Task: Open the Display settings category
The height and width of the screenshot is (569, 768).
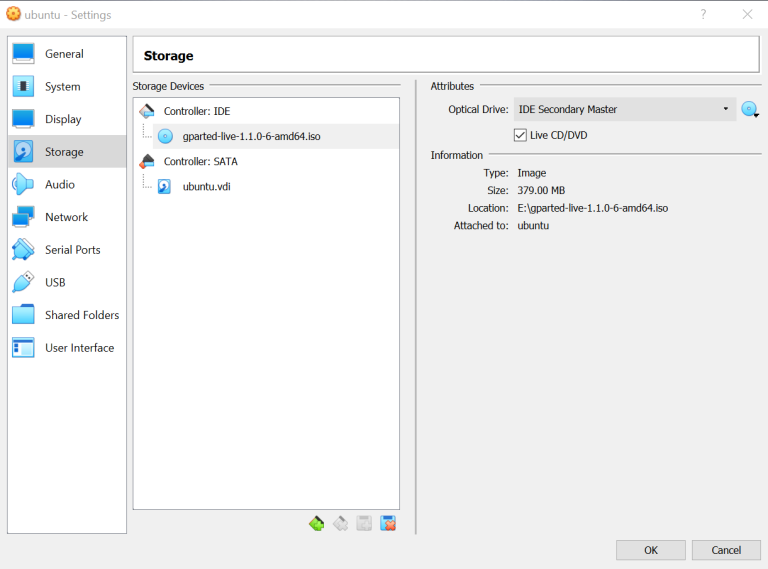Action: coord(63,119)
